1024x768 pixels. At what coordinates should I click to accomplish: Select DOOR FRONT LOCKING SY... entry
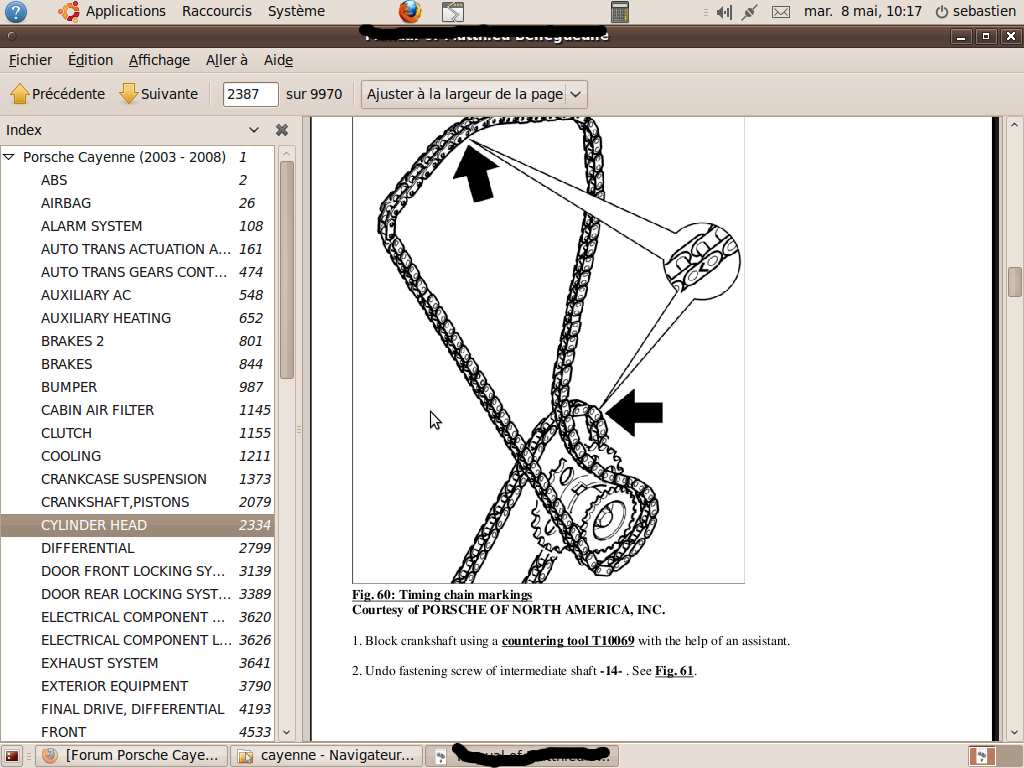pos(137,571)
